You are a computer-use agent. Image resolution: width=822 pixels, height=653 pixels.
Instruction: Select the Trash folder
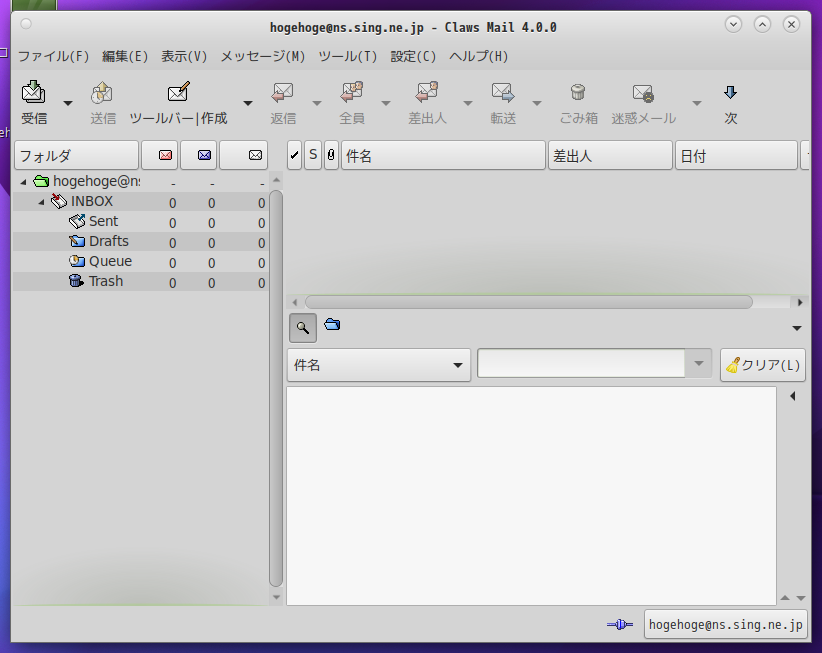[x=105, y=281]
